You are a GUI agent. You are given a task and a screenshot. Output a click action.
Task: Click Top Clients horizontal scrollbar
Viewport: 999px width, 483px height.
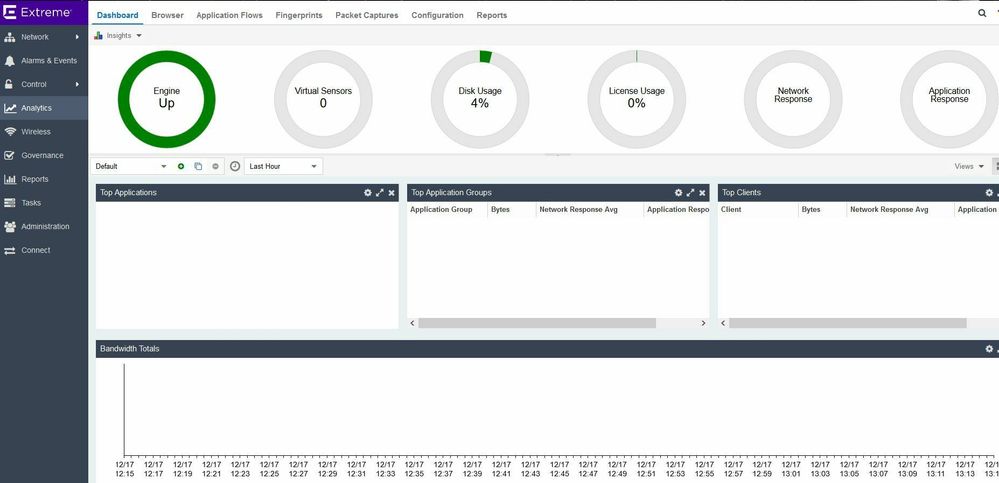pos(848,323)
